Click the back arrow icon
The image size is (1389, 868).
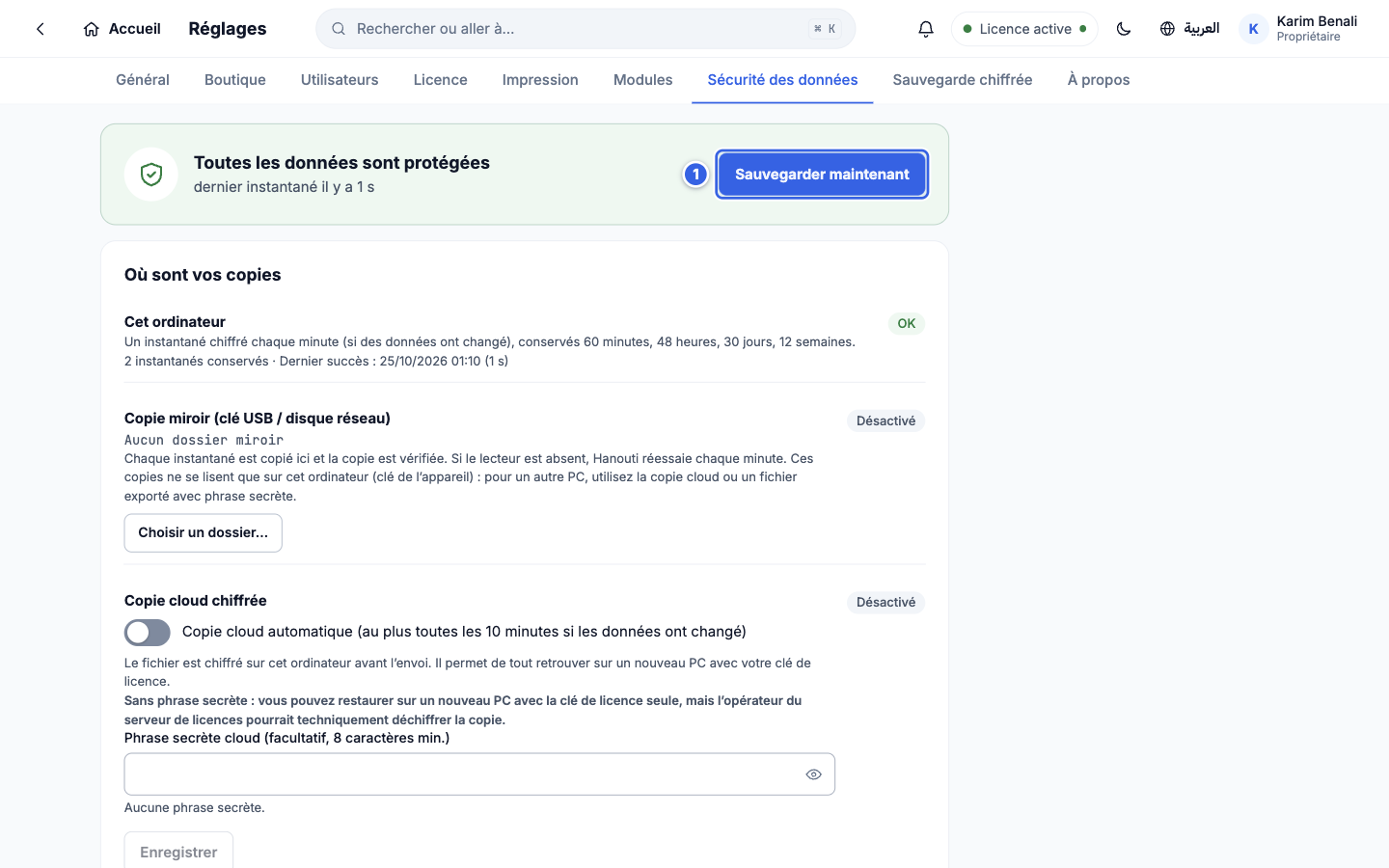click(x=41, y=29)
